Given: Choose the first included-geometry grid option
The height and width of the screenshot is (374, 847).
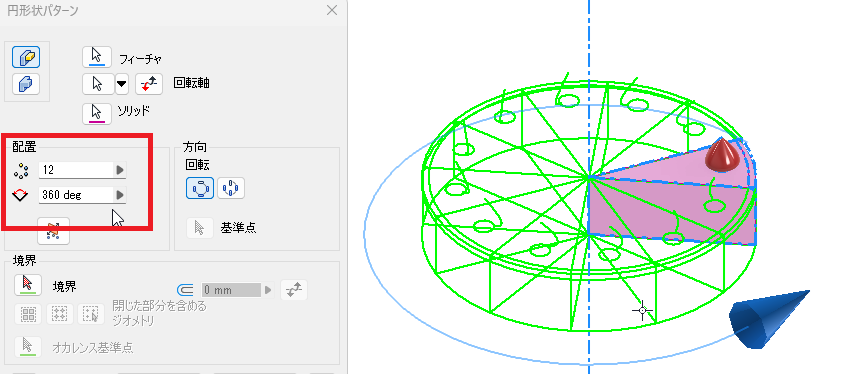Looking at the screenshot, I should tap(28, 314).
